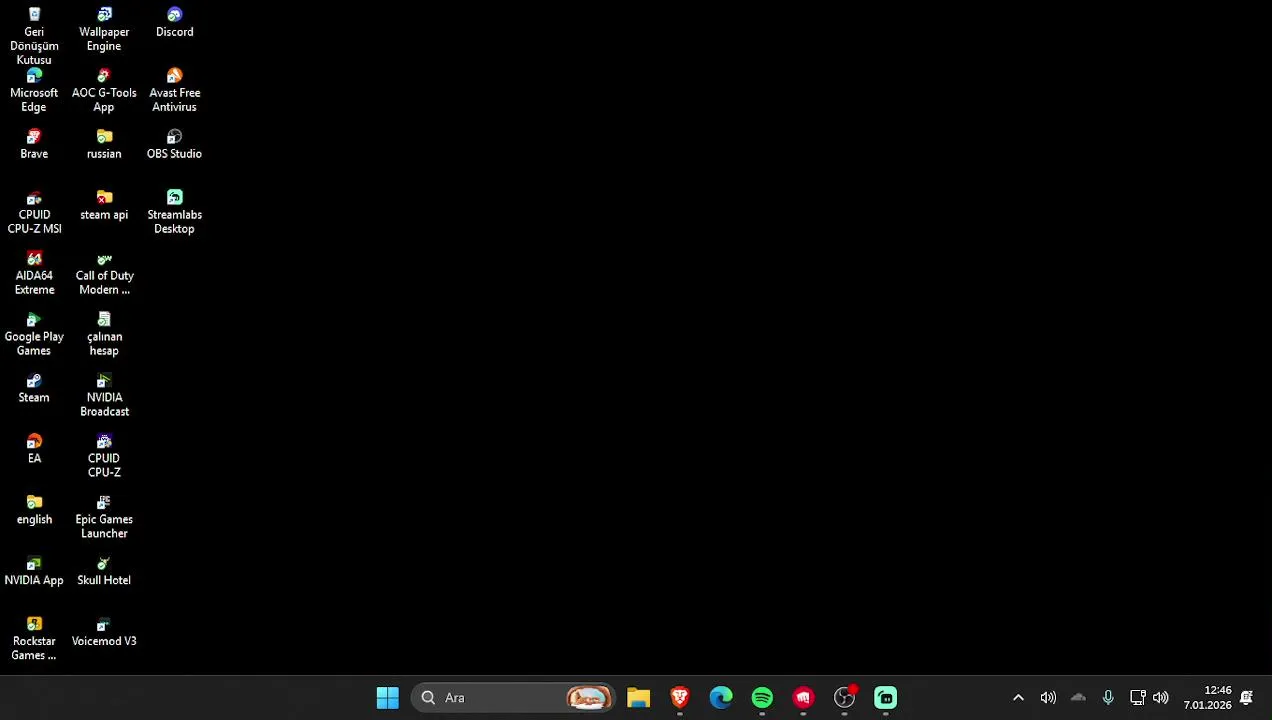
Task: Select OBS Studio desktop shortcut
Action: (174, 144)
